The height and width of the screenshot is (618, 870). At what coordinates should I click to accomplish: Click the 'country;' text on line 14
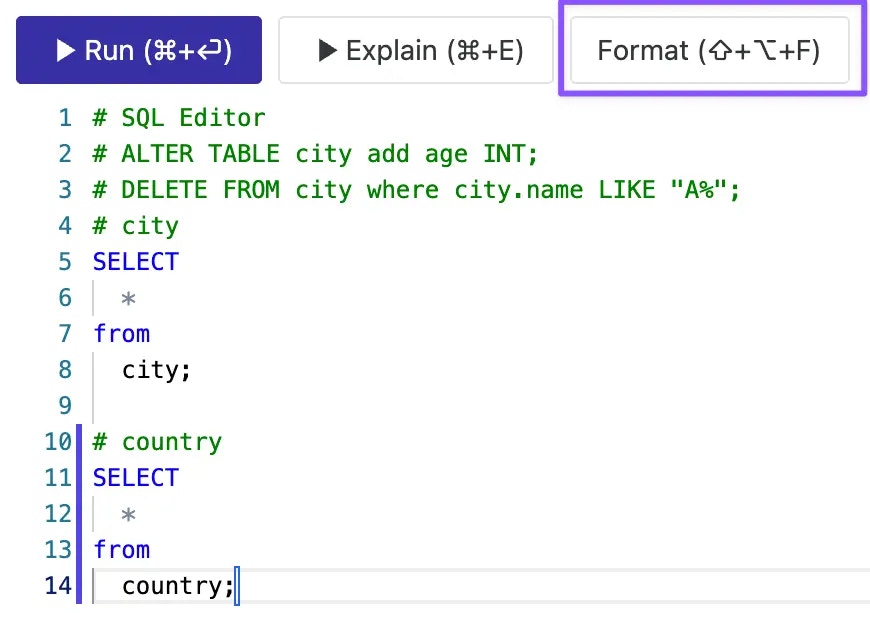(178, 586)
